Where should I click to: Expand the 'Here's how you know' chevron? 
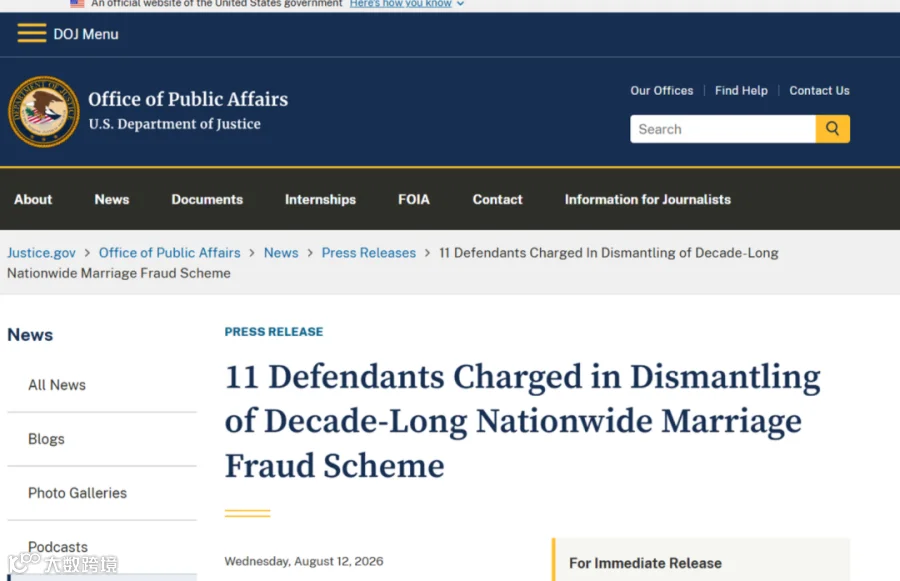pyautogui.click(x=460, y=4)
